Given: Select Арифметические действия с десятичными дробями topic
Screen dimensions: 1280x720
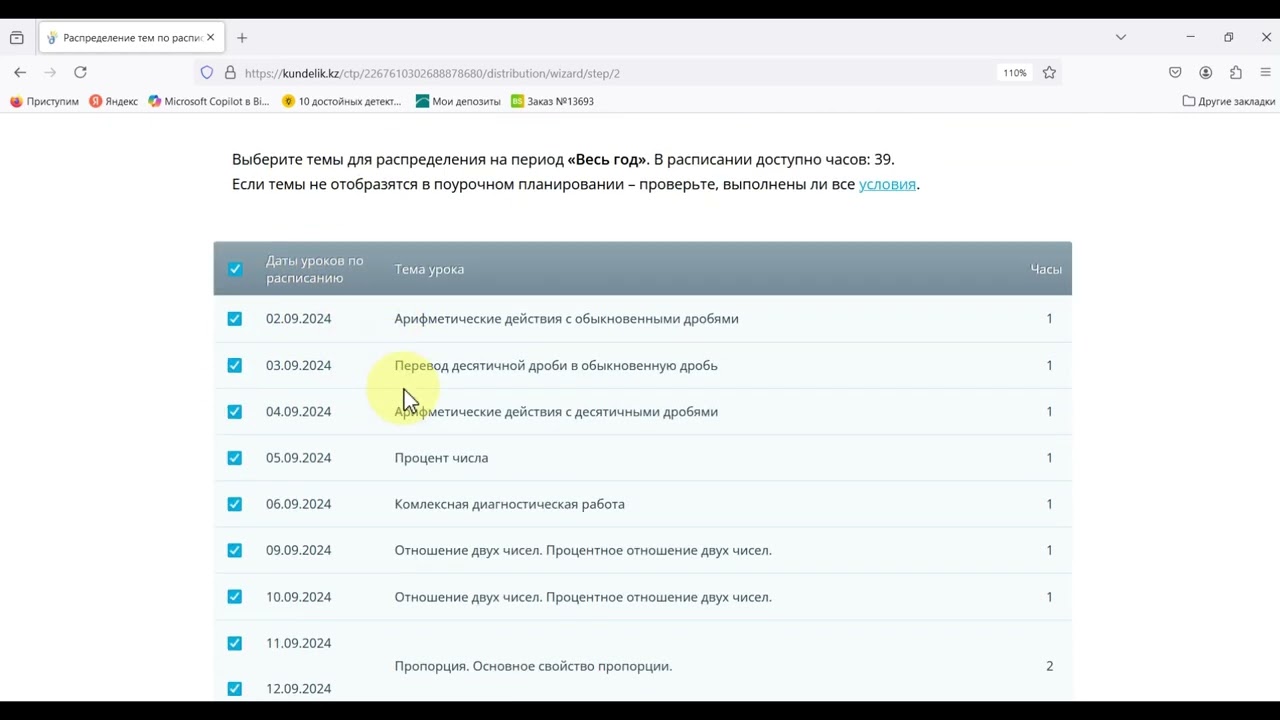Looking at the screenshot, I should click(556, 411).
